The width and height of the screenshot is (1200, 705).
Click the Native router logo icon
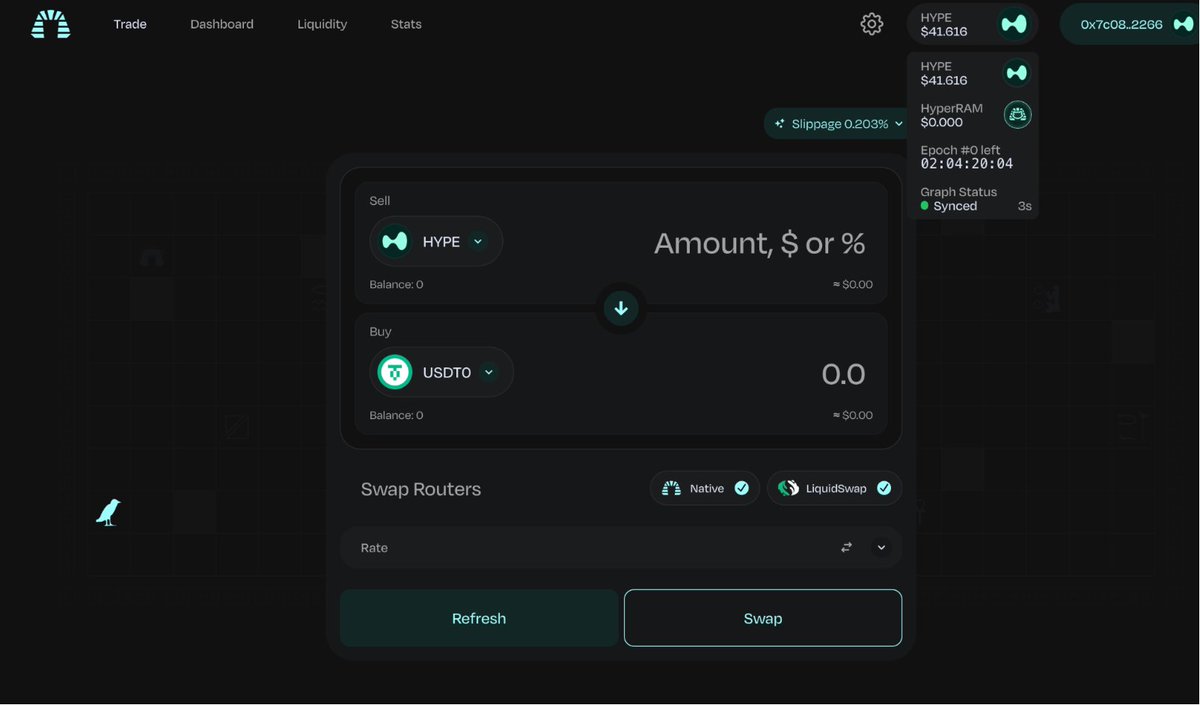coord(672,488)
